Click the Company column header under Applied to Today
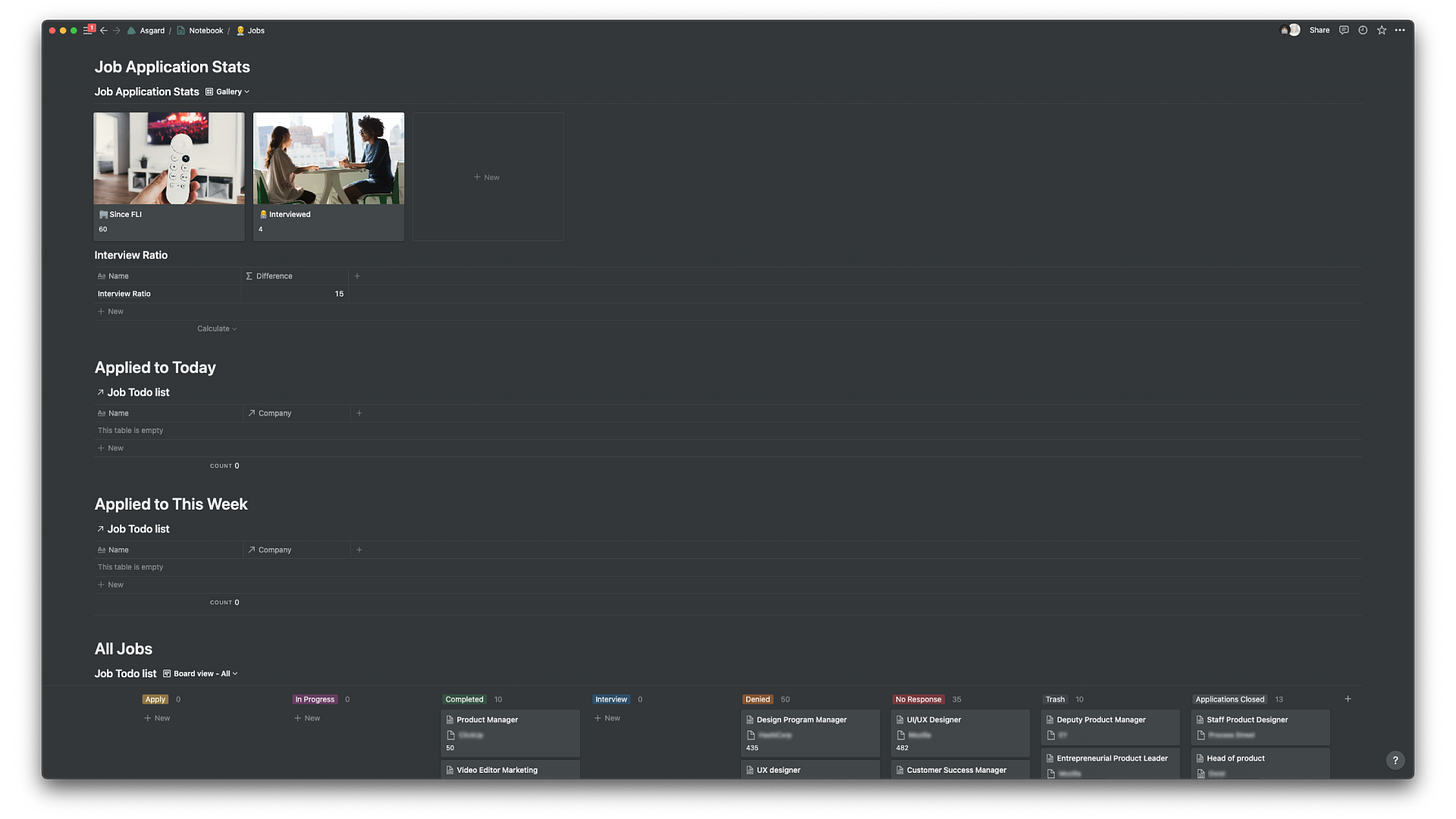This screenshot has height=819, width=1456. [297, 413]
